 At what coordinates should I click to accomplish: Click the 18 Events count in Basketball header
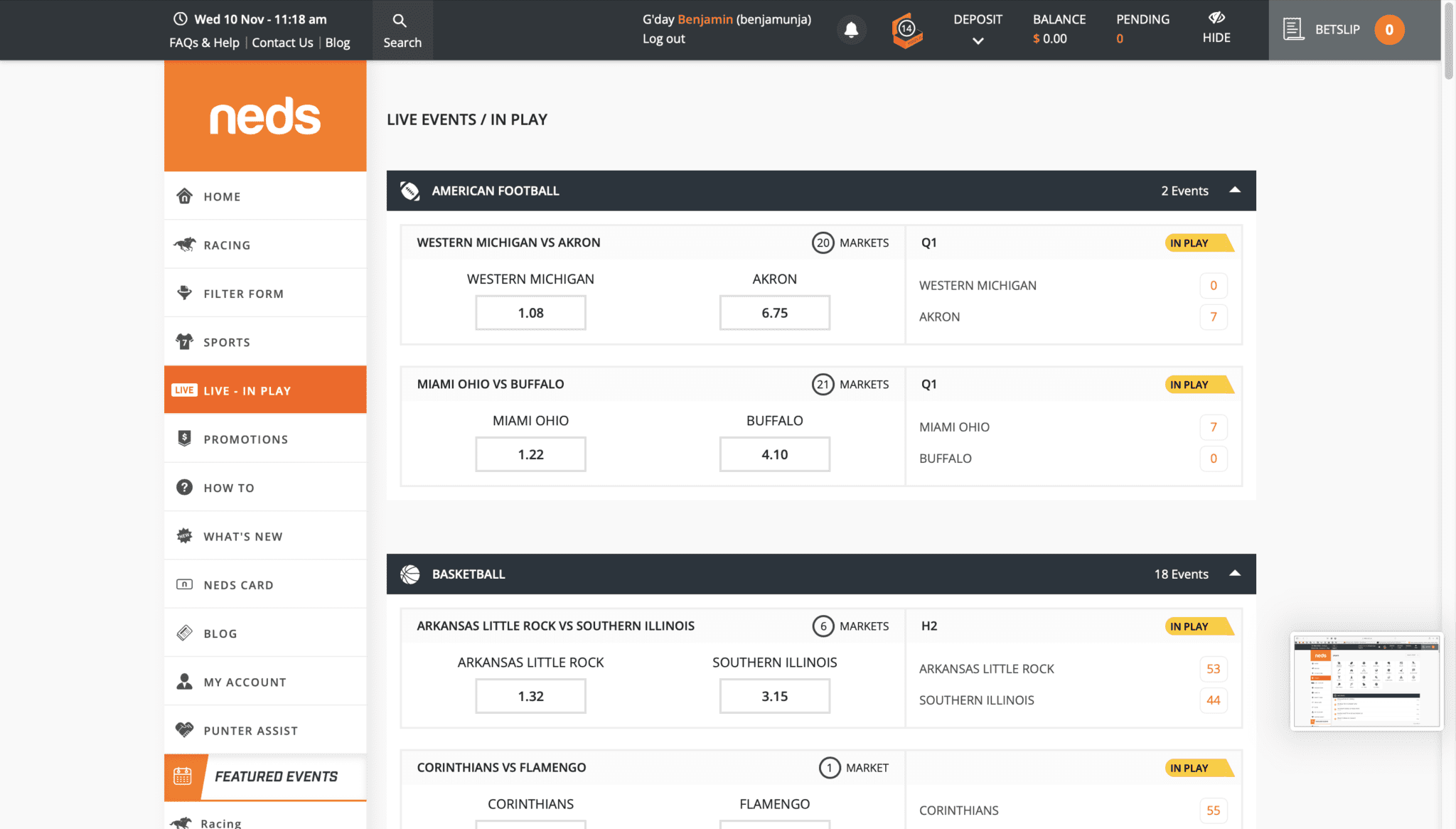click(1181, 574)
